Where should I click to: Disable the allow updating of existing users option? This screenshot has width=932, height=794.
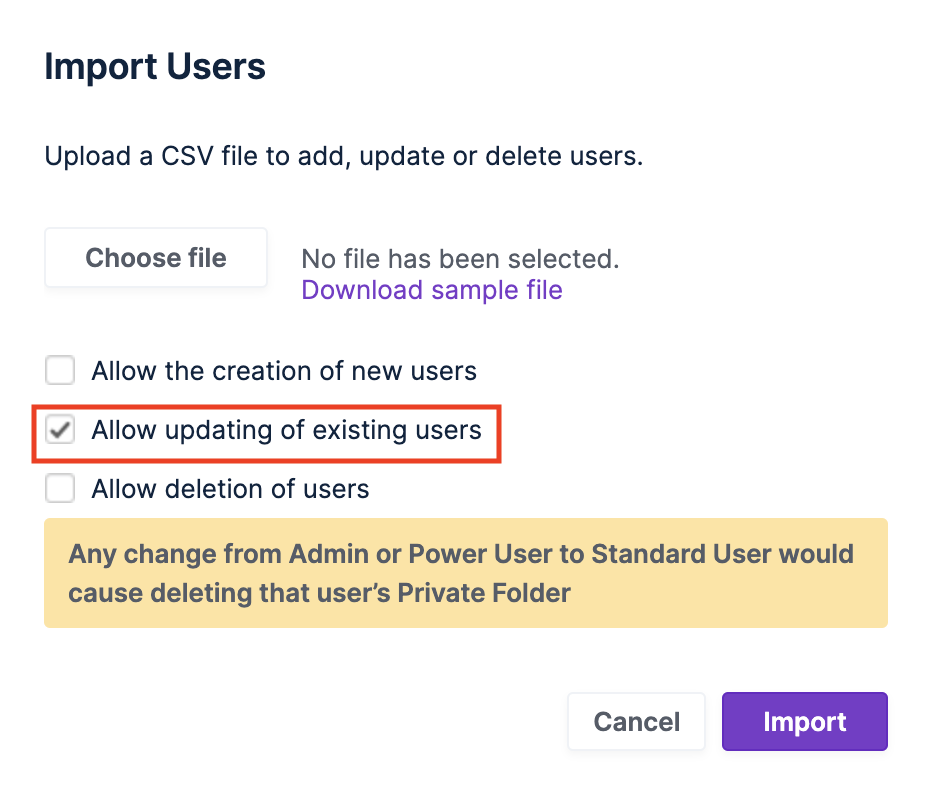pyautogui.click(x=60, y=429)
